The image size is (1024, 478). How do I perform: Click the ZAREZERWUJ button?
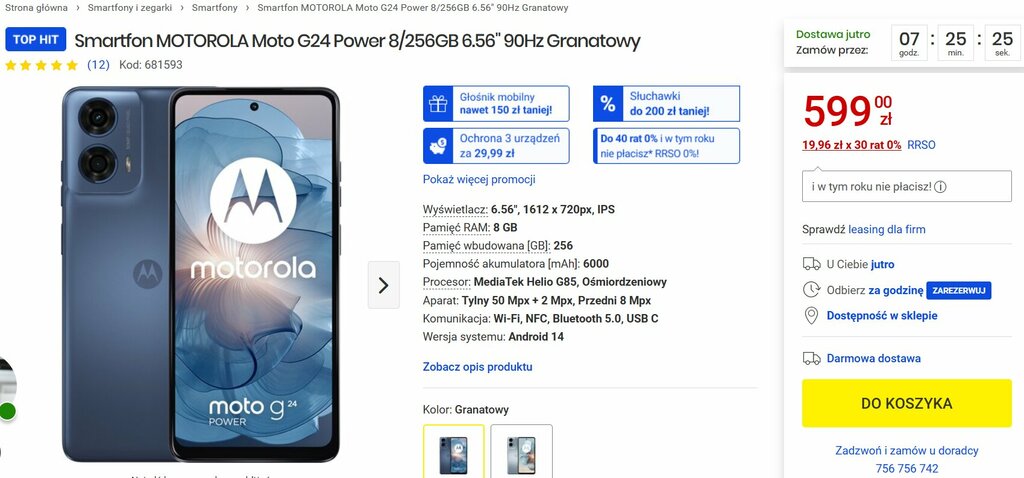(x=959, y=291)
